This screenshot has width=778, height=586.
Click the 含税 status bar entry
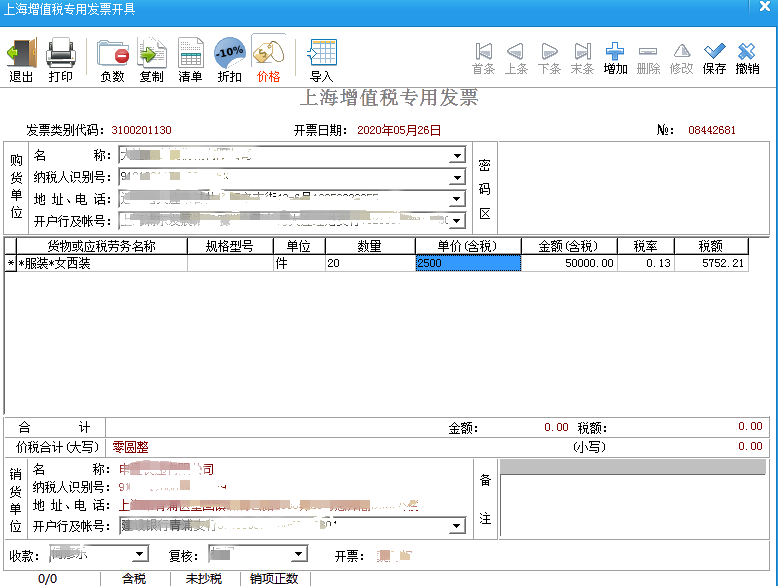134,579
